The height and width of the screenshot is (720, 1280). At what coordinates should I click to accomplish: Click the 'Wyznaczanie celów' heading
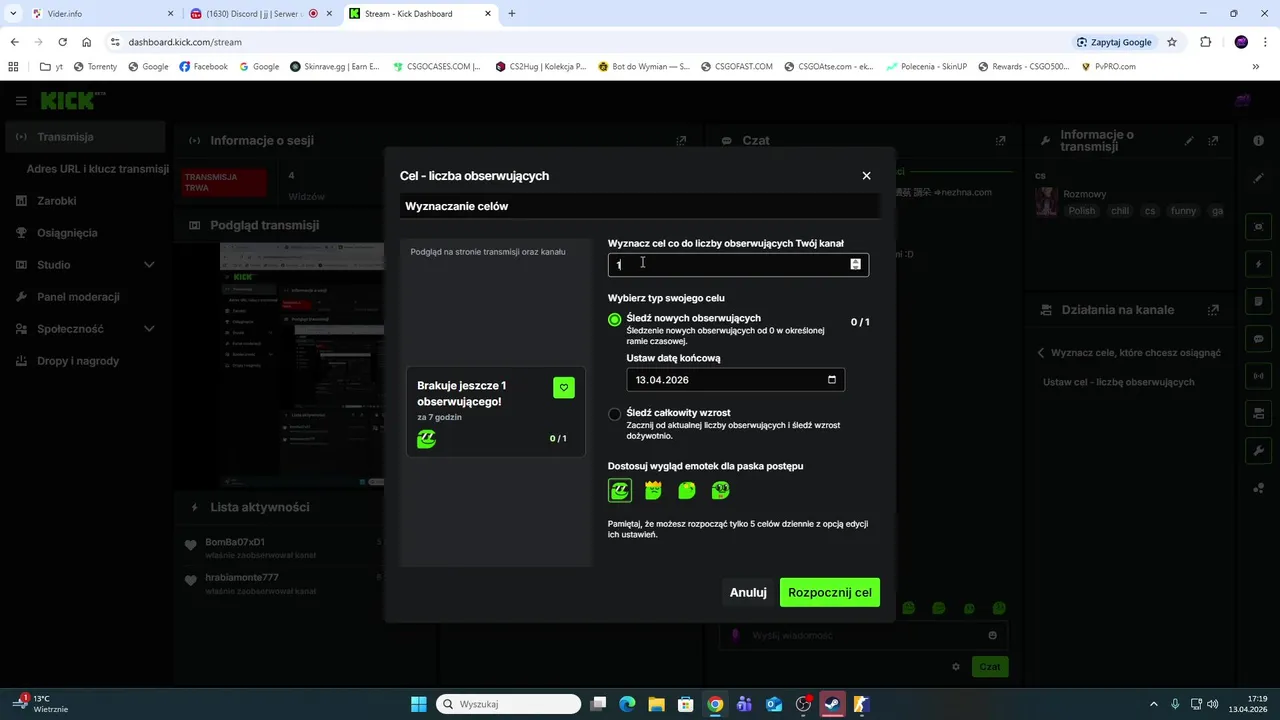tap(457, 206)
